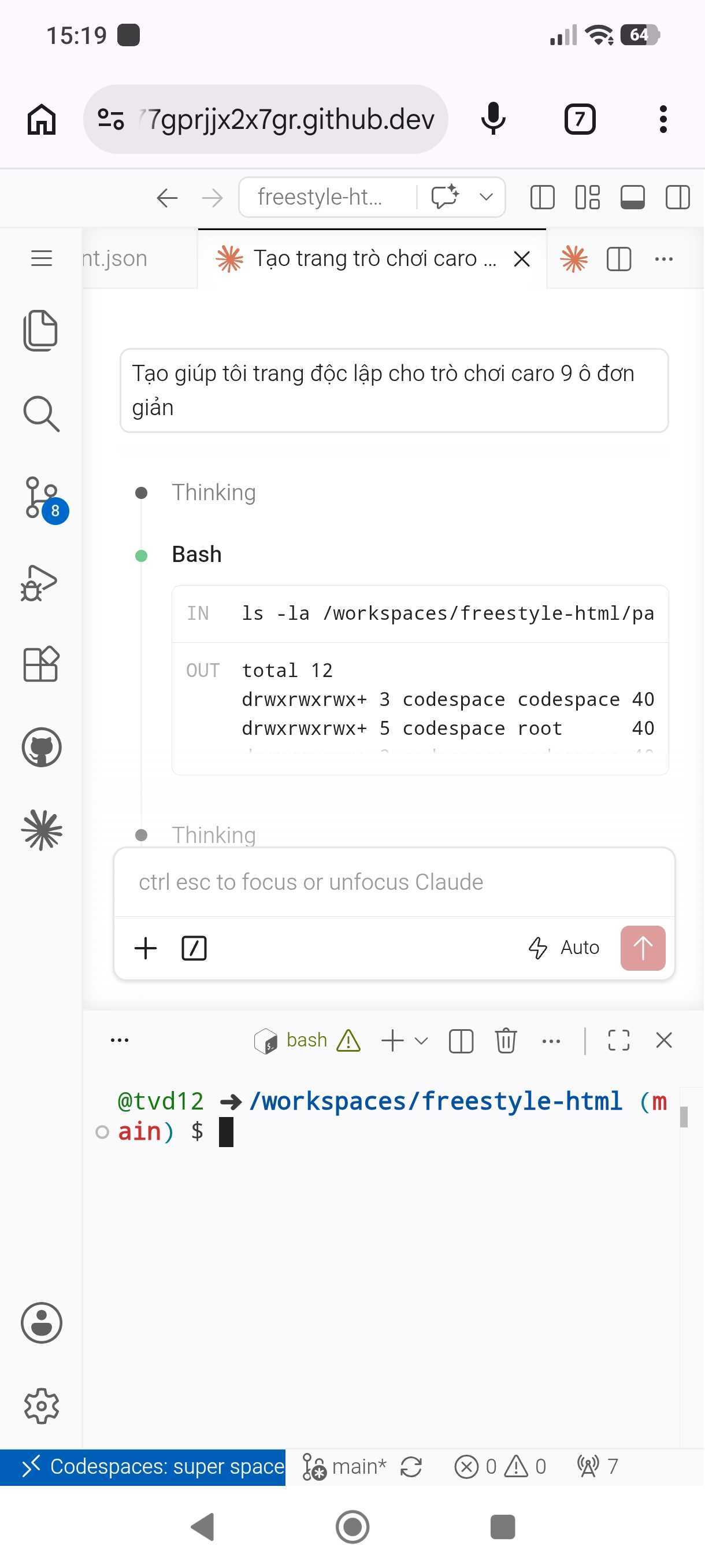This screenshot has width=705, height=1568.
Task: Open the panel views ellipsis on the left
Action: pyautogui.click(x=119, y=1040)
